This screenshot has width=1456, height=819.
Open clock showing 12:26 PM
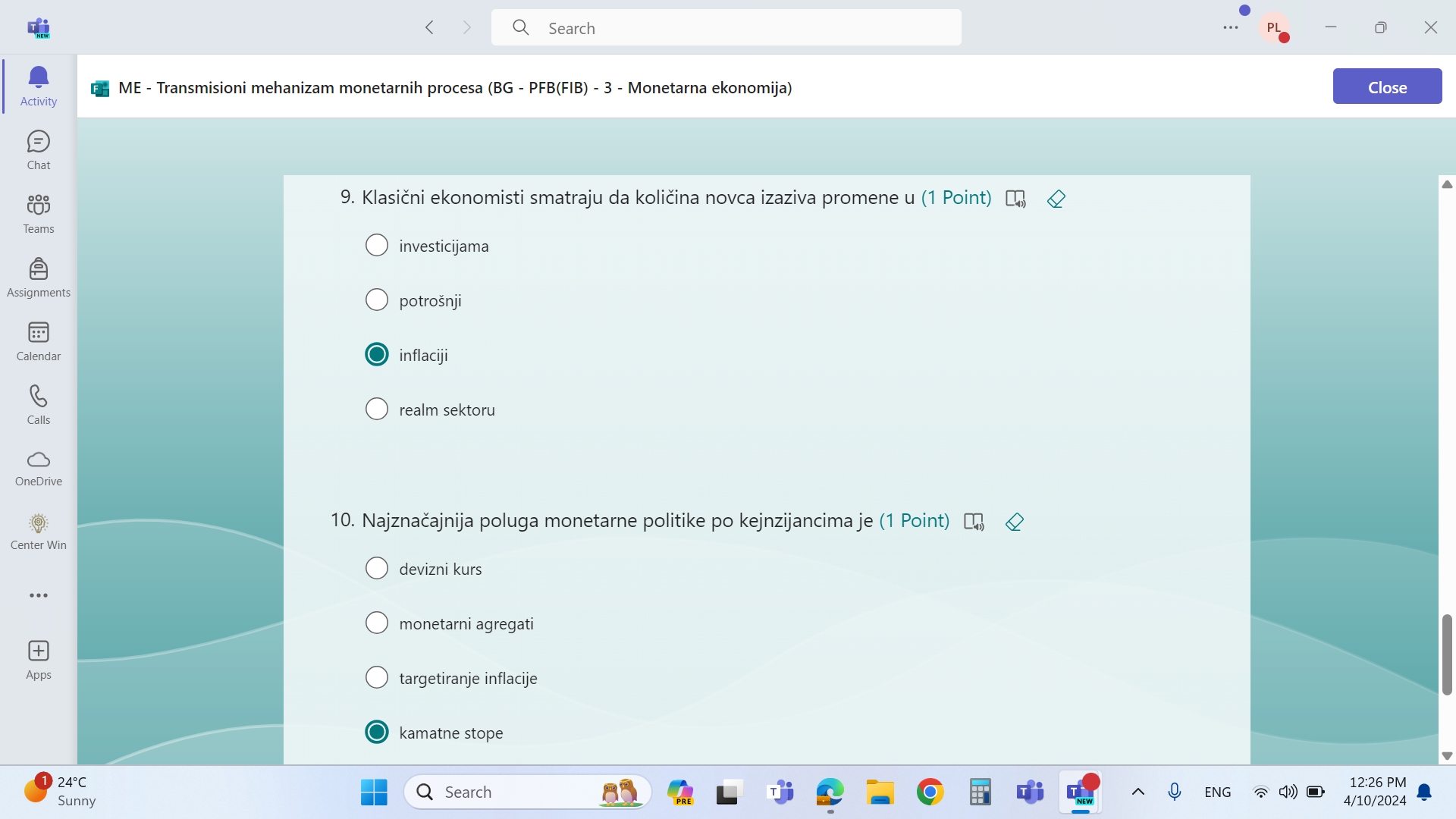point(1376,792)
